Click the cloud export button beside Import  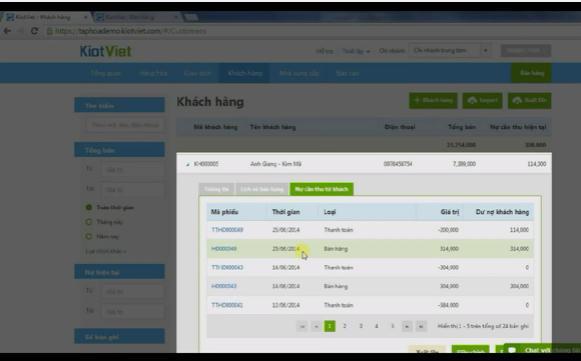point(529,100)
